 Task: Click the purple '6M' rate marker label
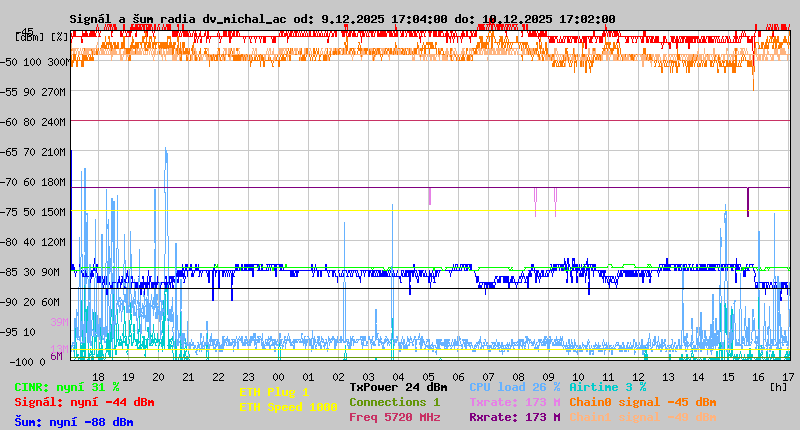pyautogui.click(x=56, y=356)
